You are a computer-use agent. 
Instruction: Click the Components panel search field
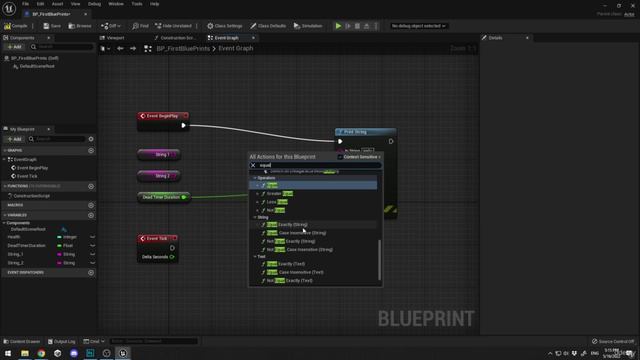pyautogui.click(x=62, y=47)
